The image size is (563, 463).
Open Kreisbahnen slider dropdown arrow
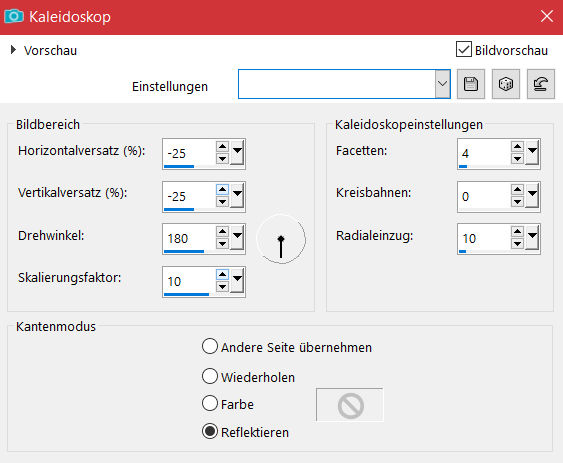[x=532, y=195]
